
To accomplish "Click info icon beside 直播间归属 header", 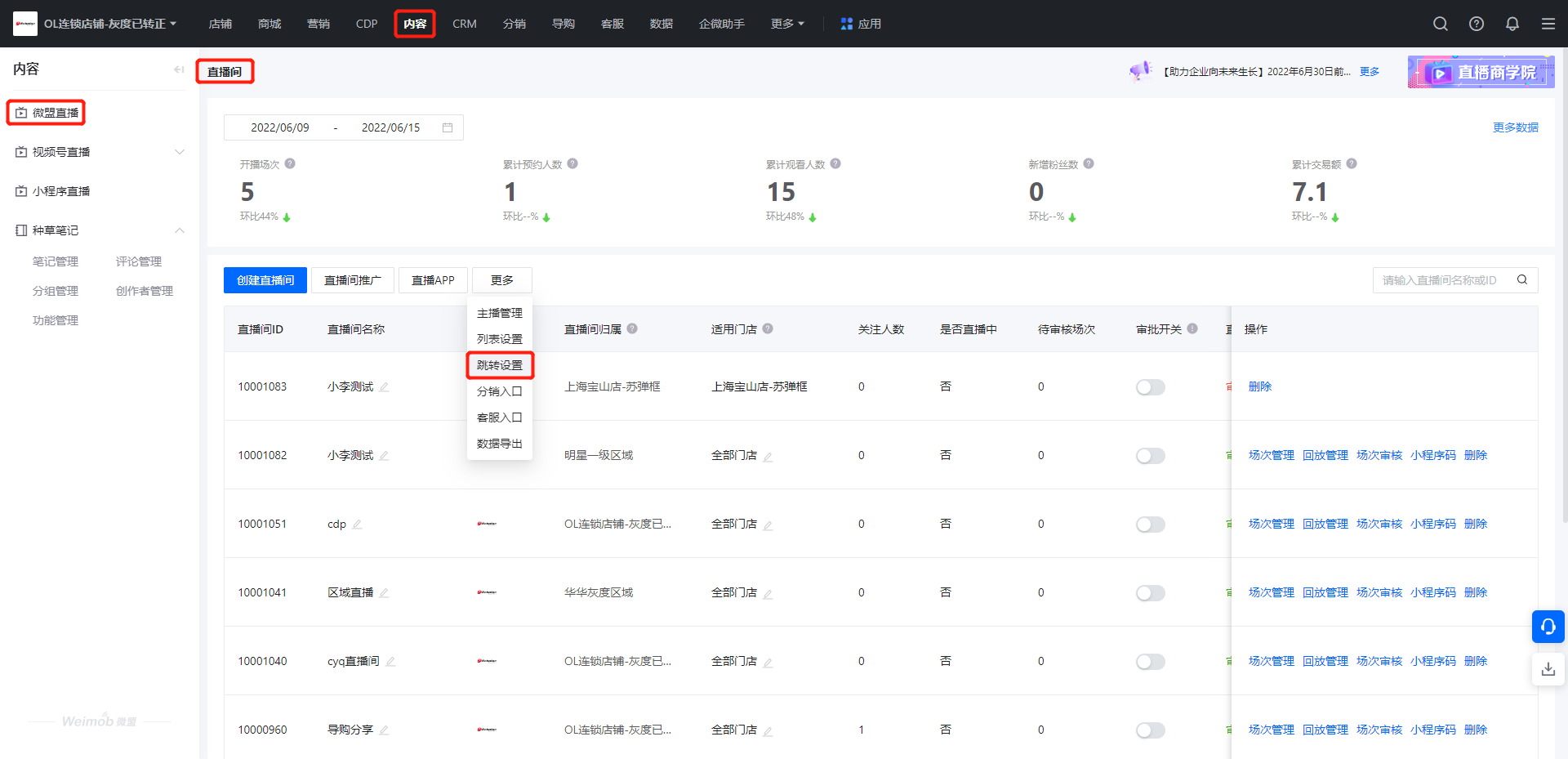I will (x=632, y=328).
